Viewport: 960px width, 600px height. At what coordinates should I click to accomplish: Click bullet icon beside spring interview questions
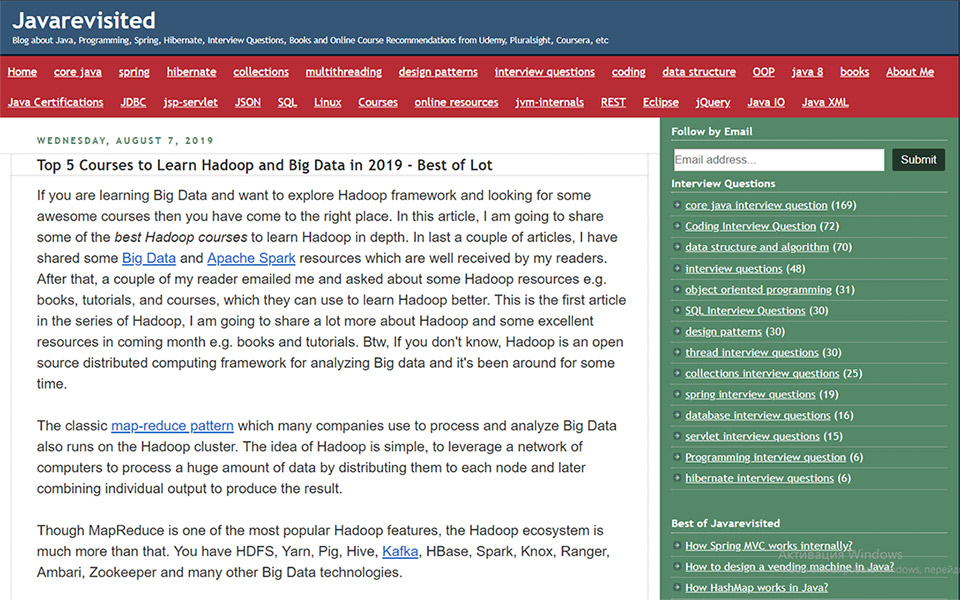point(677,394)
